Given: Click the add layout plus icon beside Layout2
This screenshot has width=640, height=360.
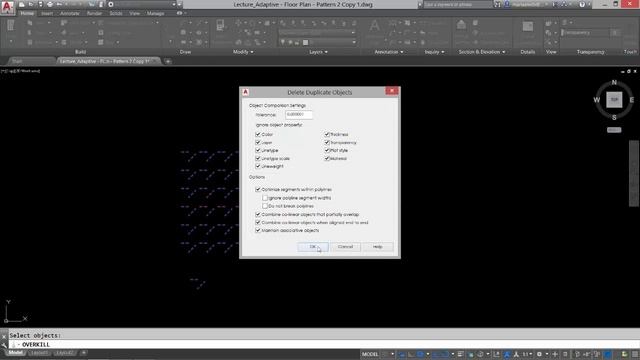Looking at the screenshot, I should (84, 353).
